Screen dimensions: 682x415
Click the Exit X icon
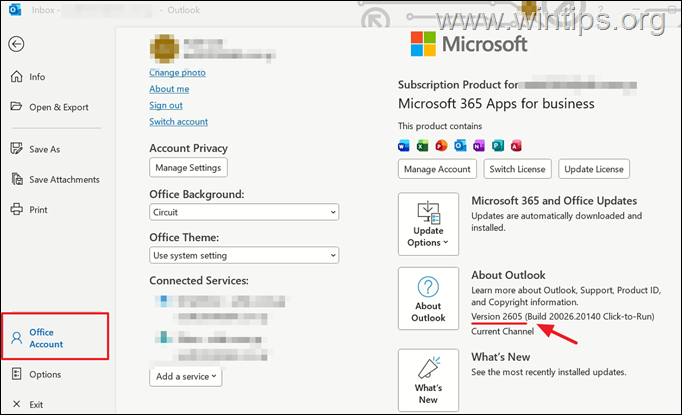[x=17, y=404]
